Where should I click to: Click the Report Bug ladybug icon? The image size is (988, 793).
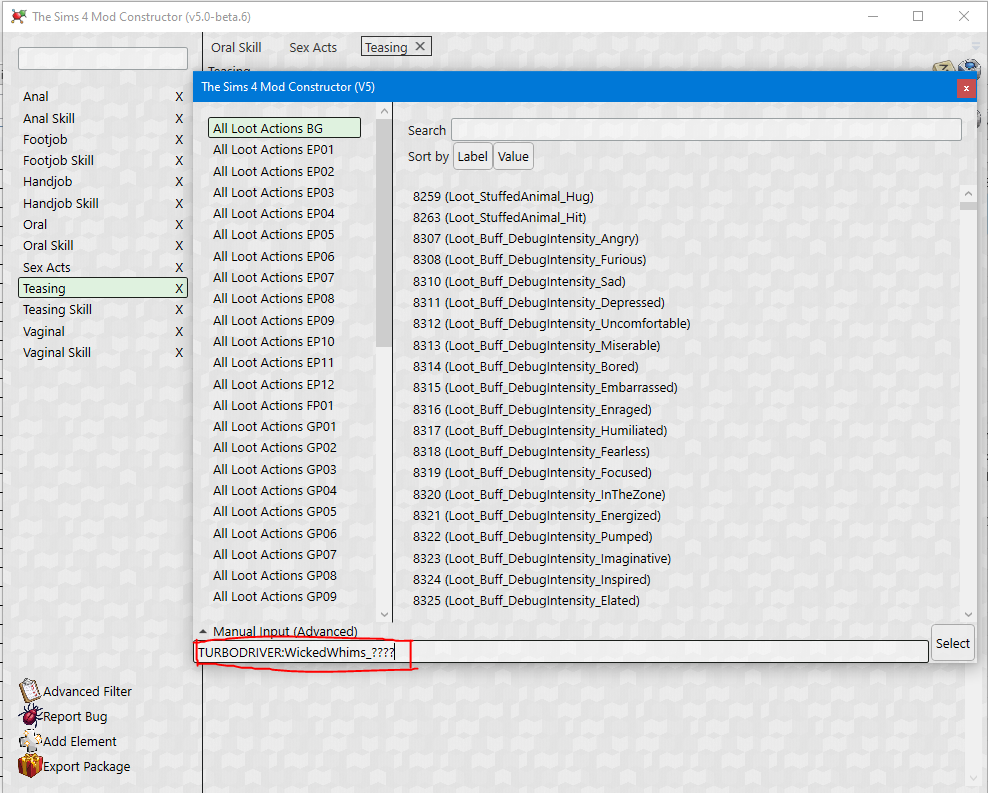point(30,716)
